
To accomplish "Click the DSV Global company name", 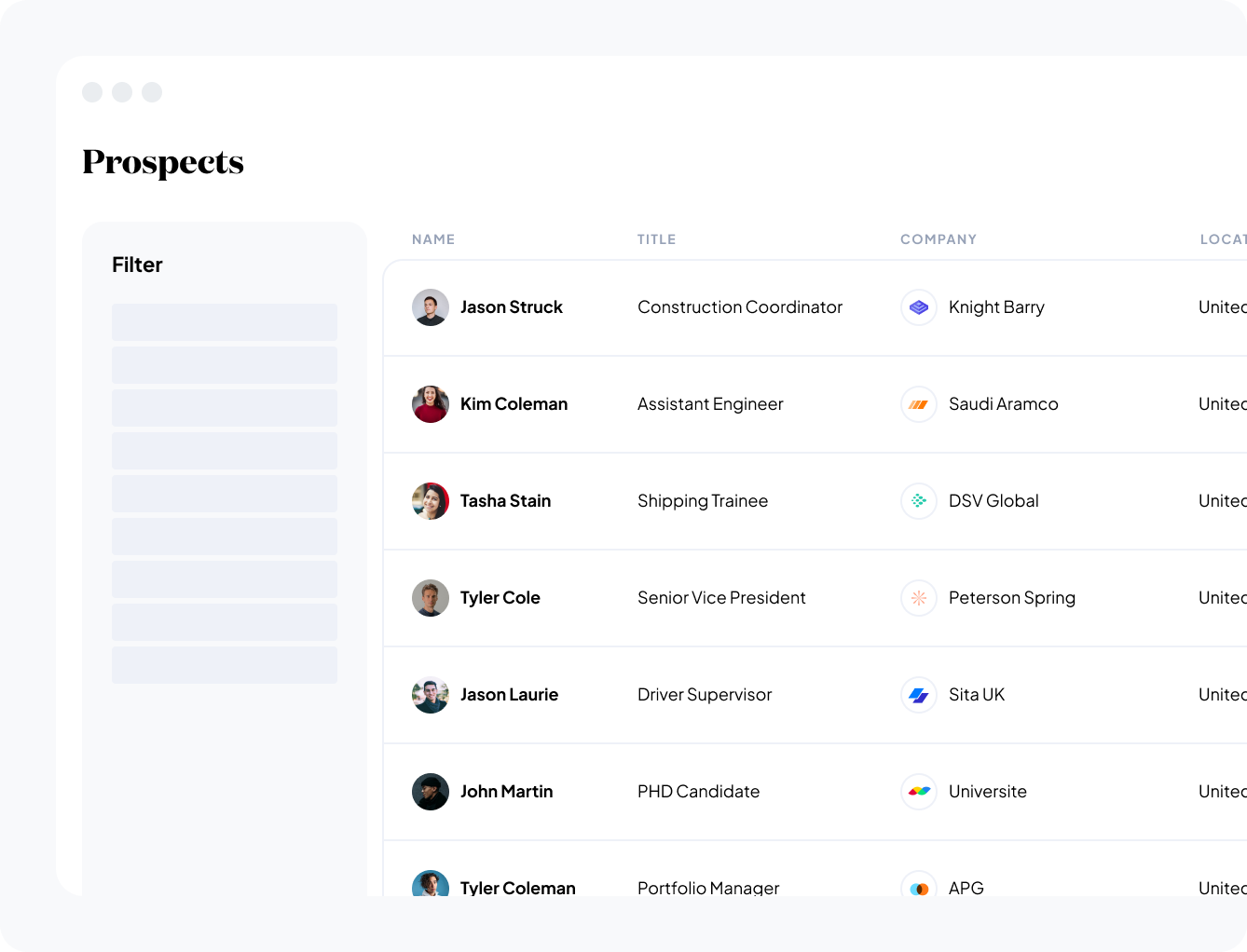I will point(993,501).
